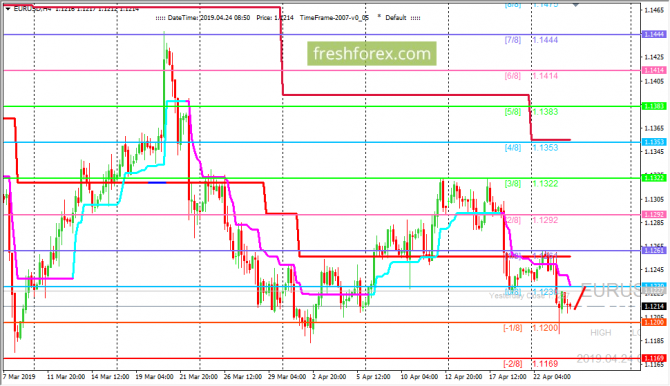Select the orange 1.1200 price tag on axis
Image resolution: width=670 pixels, height=386 pixels.
[654, 322]
